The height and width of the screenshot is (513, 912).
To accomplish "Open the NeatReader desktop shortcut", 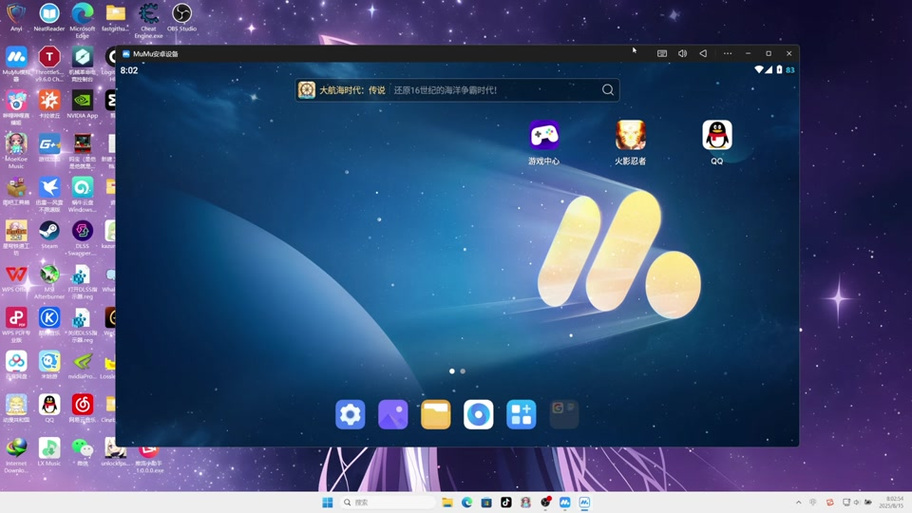I will (x=49, y=17).
